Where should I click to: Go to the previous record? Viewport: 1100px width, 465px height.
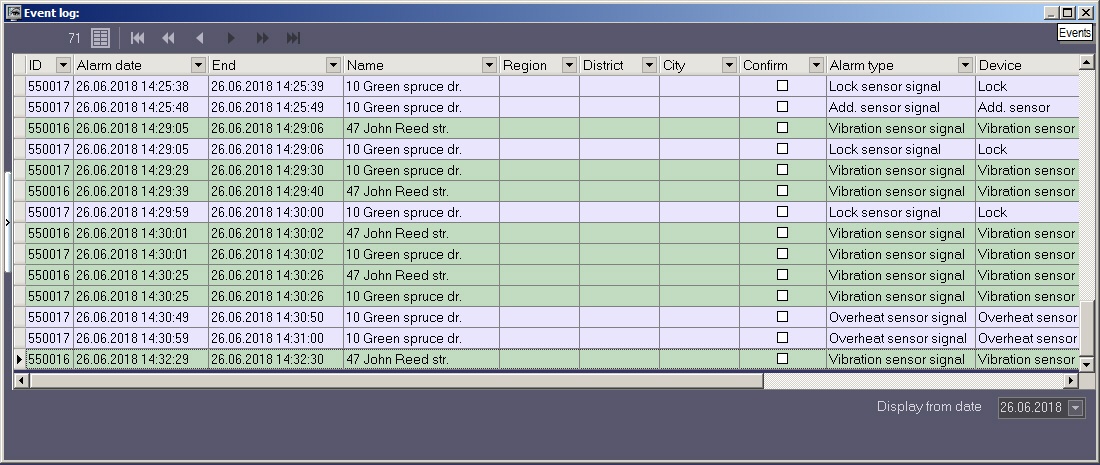(199, 38)
